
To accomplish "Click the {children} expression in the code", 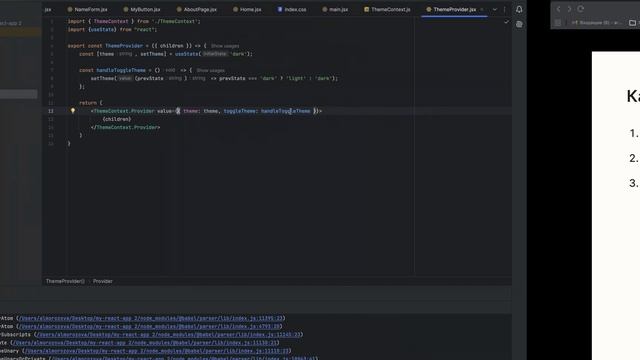I will (x=117, y=119).
